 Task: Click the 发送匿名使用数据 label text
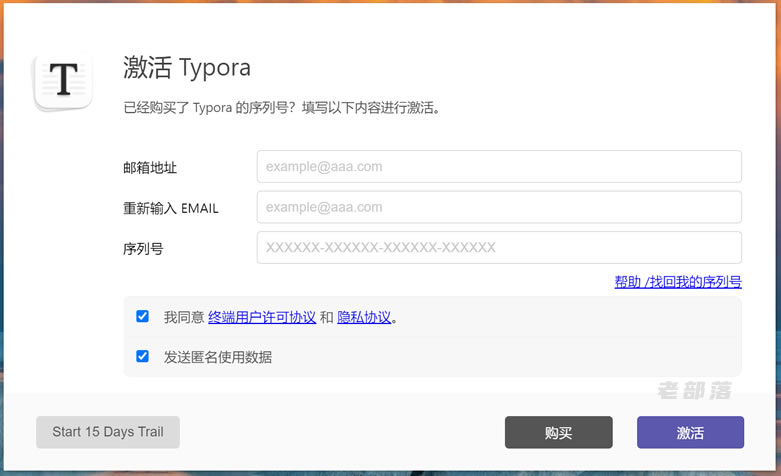pos(218,357)
